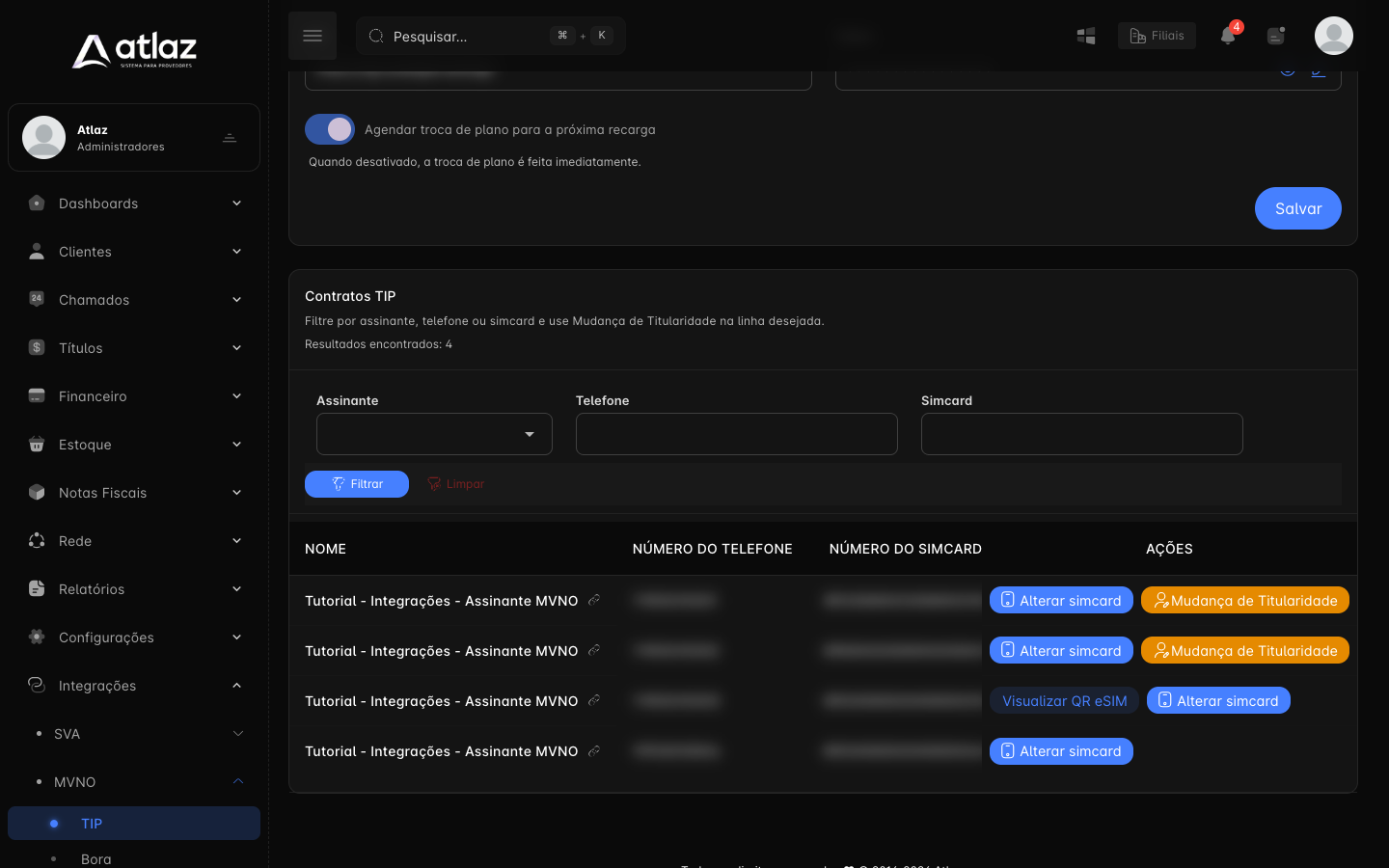Click the Títulos dollar icon

tap(37, 347)
